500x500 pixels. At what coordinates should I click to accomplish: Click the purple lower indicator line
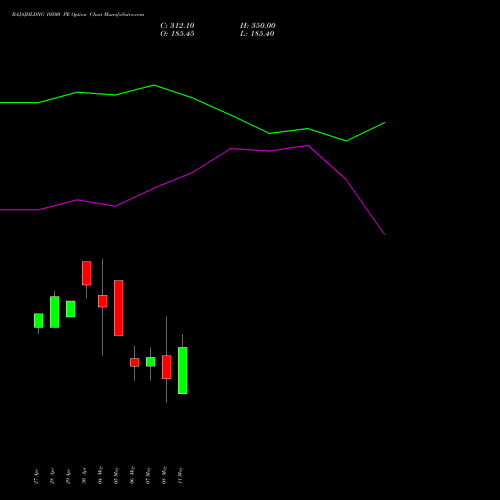(192, 172)
